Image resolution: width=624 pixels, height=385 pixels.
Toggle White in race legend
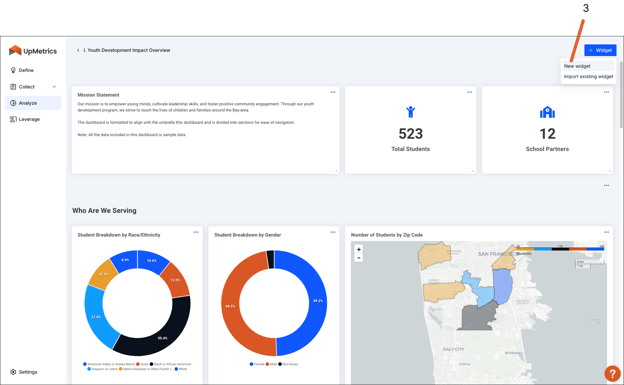(181, 369)
